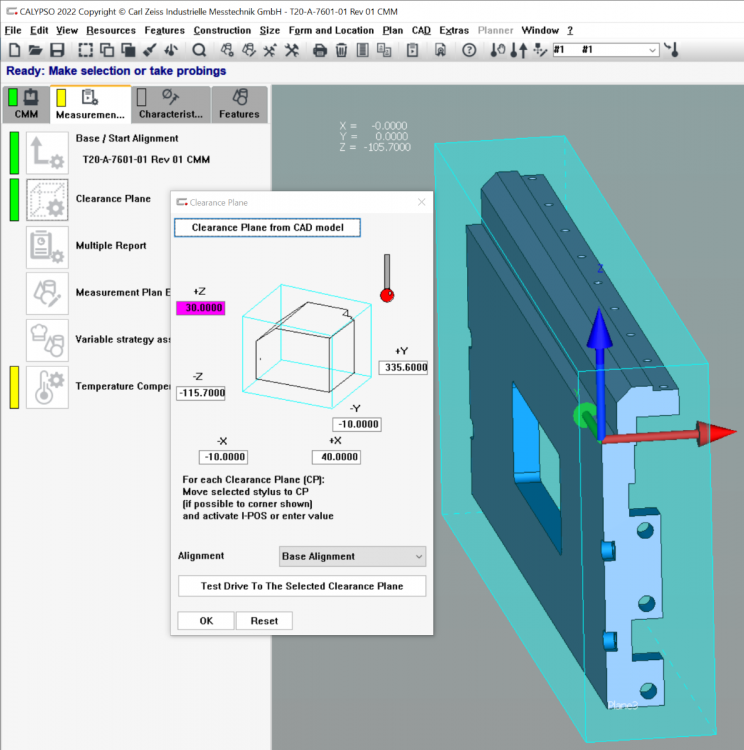Click the help question mark toolbar icon
This screenshot has width=744, height=750.
(x=469, y=50)
